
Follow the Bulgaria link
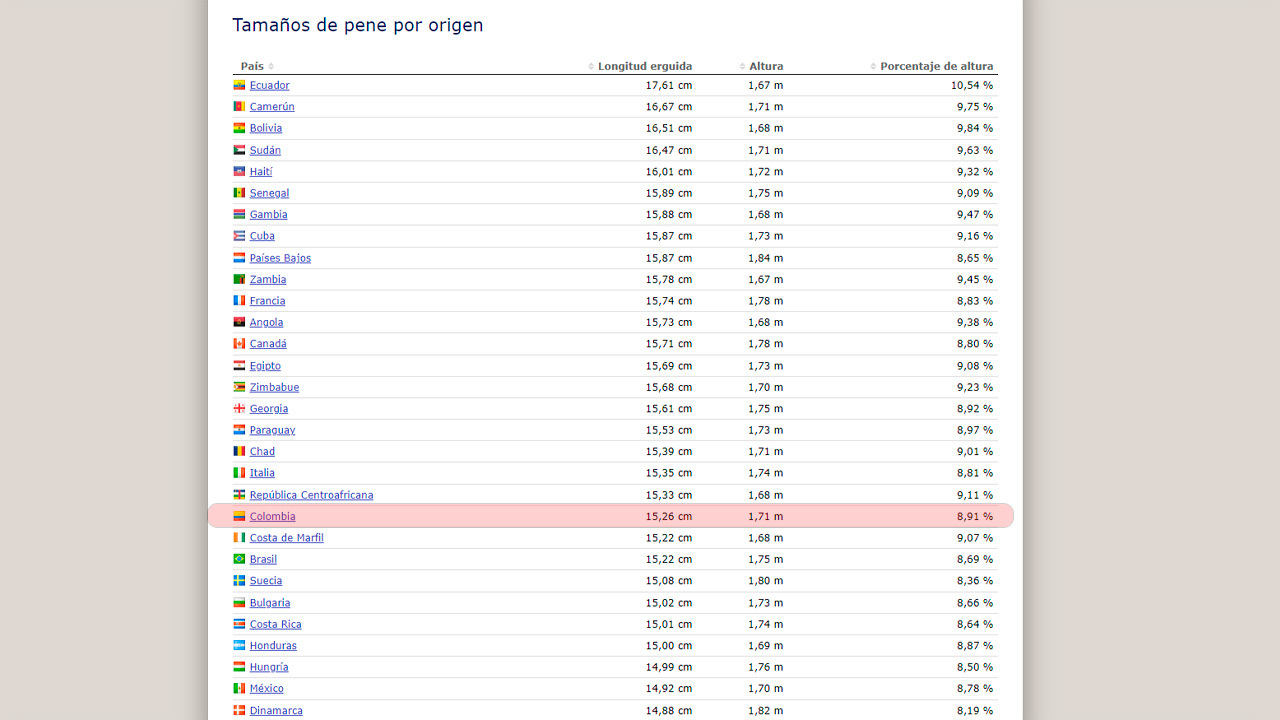click(270, 603)
